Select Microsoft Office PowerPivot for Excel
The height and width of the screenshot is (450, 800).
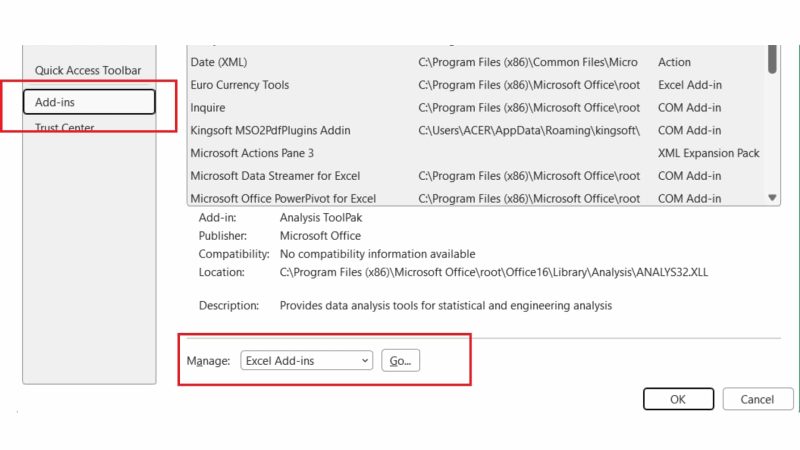pos(478,198)
